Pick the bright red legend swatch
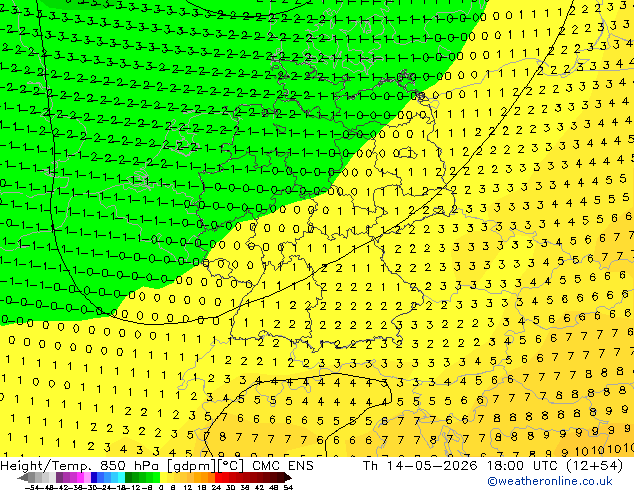The height and width of the screenshot is (490, 634). [x=218, y=478]
